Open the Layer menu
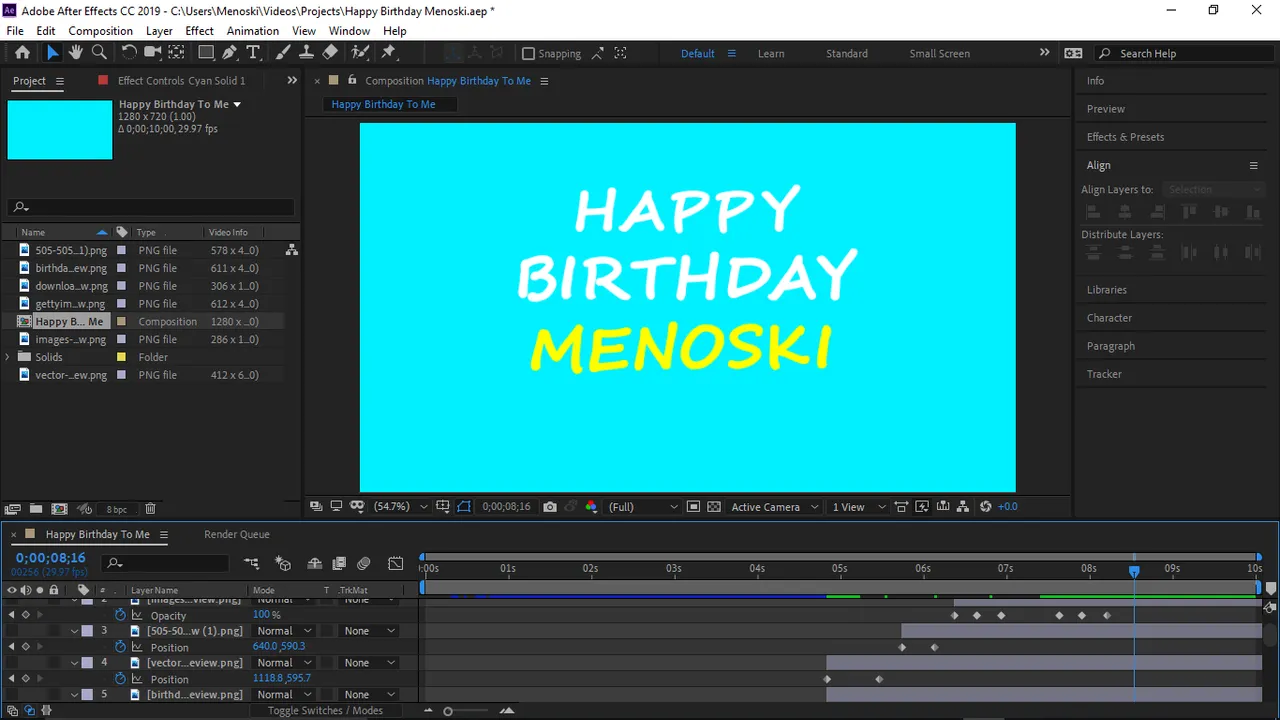Viewport: 1280px width, 720px height. click(159, 31)
